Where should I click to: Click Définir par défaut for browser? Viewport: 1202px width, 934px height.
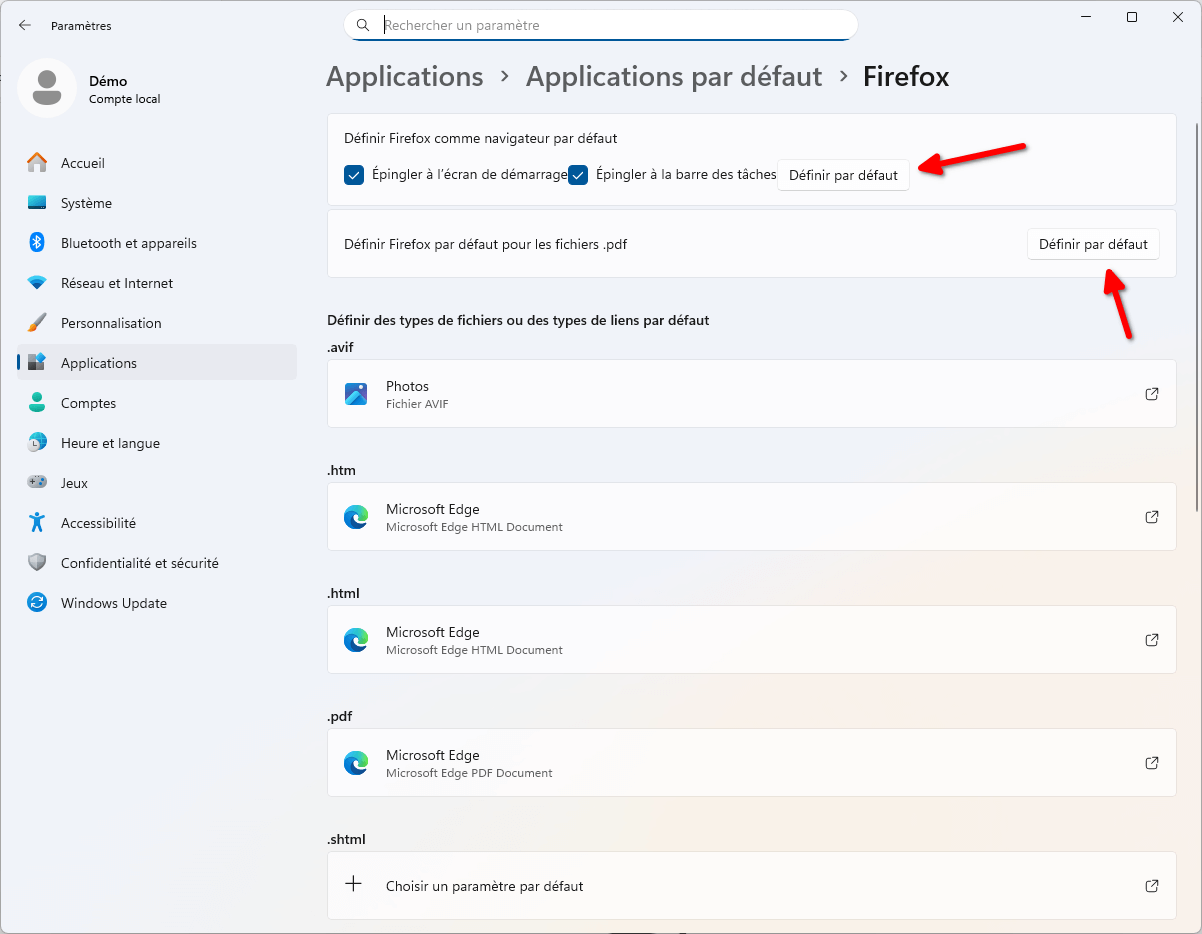[843, 175]
